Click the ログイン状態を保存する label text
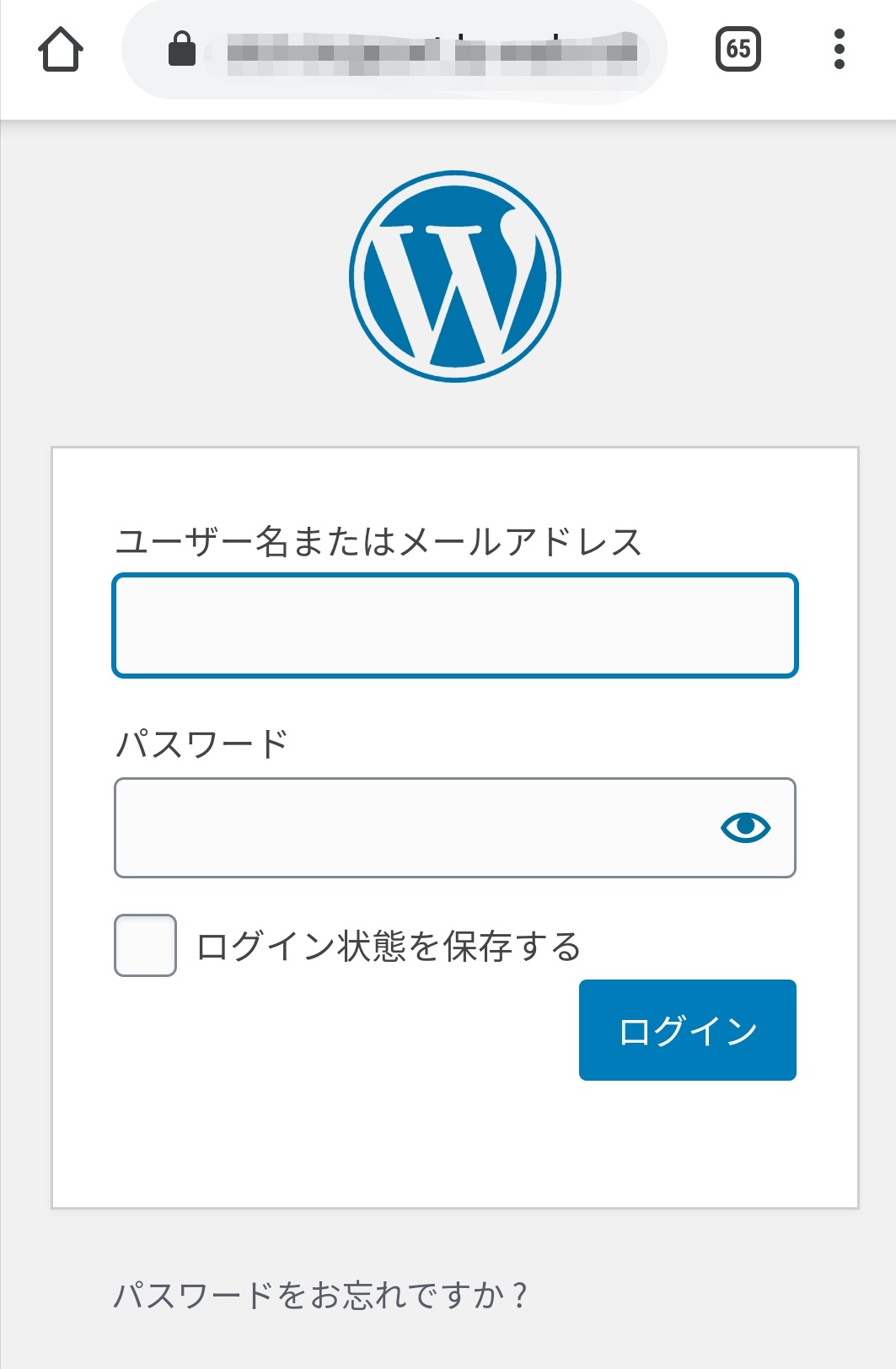The height and width of the screenshot is (1369, 896). (389, 947)
